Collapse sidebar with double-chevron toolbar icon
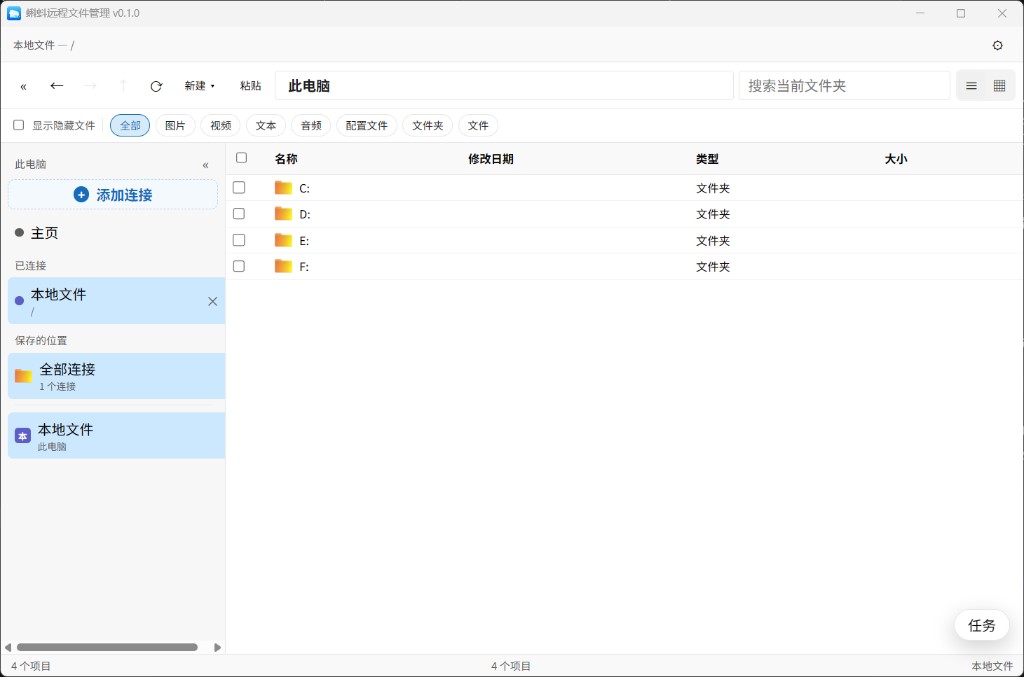The height and width of the screenshot is (677, 1024). click(24, 86)
